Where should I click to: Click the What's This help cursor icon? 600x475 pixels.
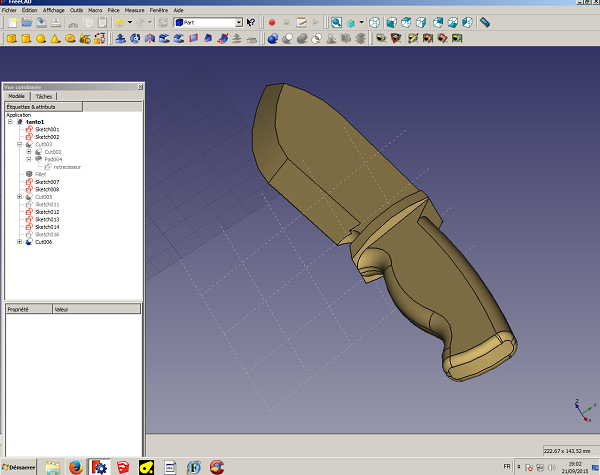251,23
